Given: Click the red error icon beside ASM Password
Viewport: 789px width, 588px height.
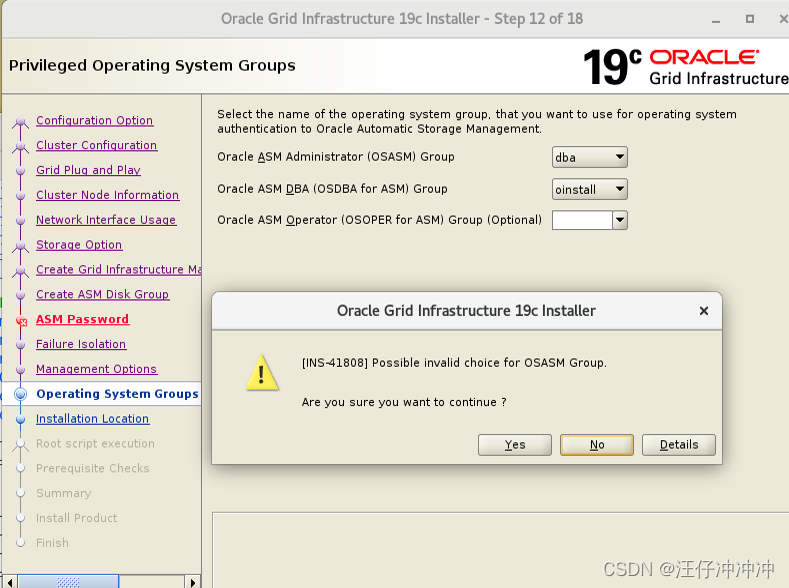Looking at the screenshot, I should point(21,321).
